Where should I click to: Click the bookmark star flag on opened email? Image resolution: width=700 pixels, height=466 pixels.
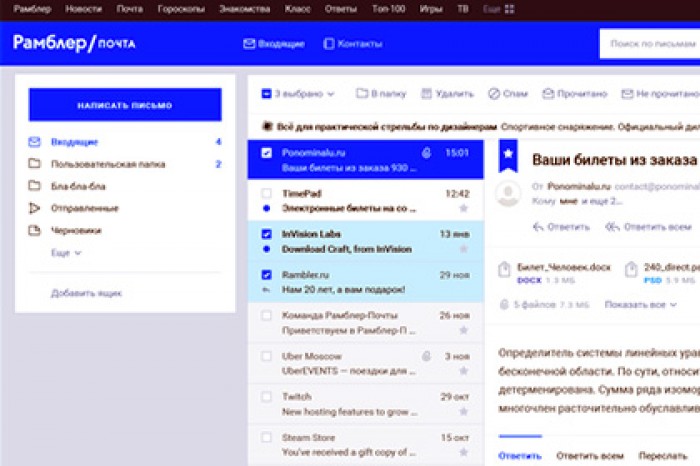pyautogui.click(x=508, y=155)
